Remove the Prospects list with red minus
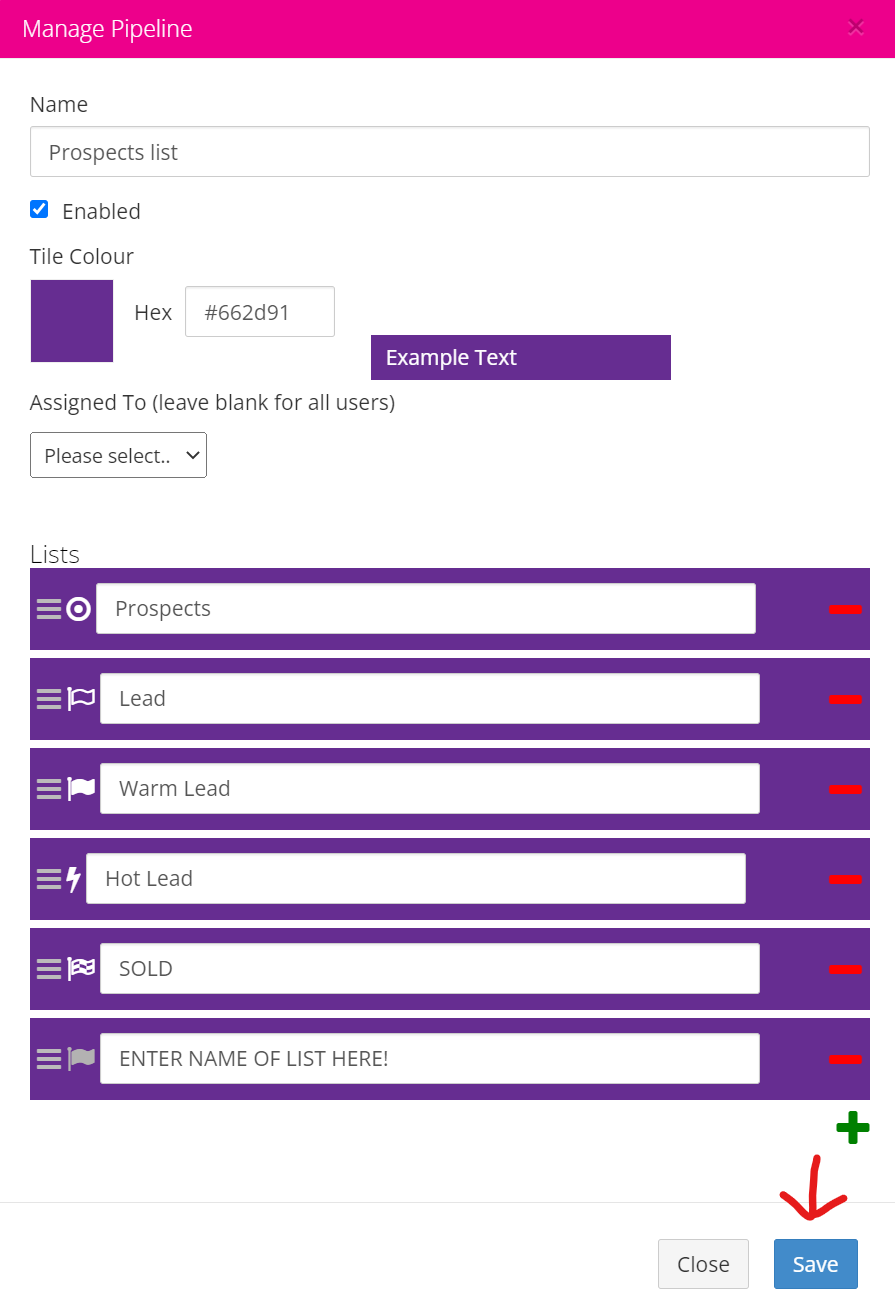The image size is (895, 1312). click(x=845, y=609)
